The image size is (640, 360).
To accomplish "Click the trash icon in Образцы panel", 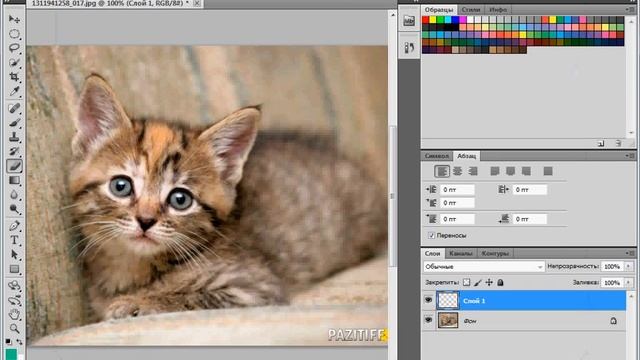I will click(619, 143).
